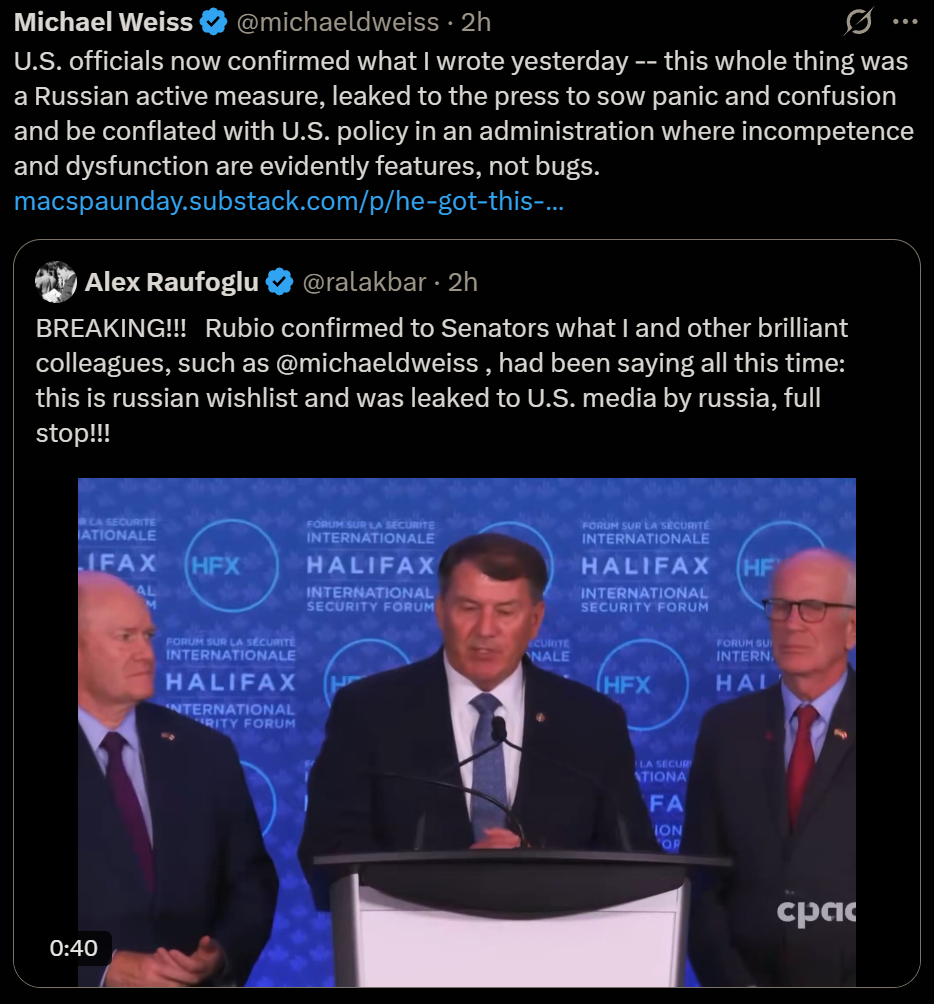Screen dimensions: 934x1004
Task: Click the main post's 2h timestamp
Action: [476, 21]
